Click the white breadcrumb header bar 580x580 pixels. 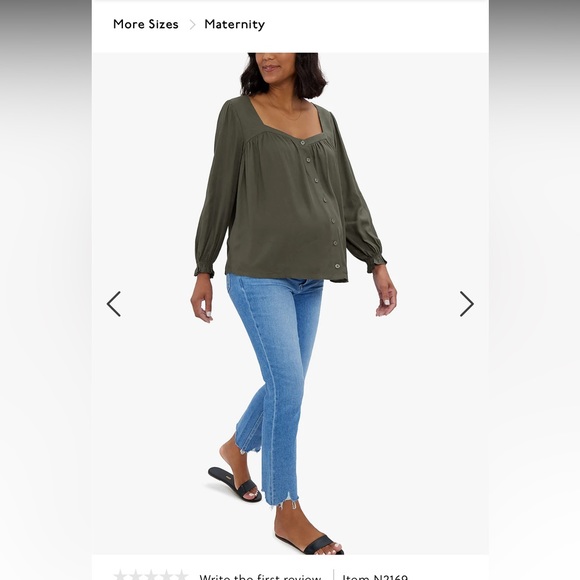[x=290, y=27]
